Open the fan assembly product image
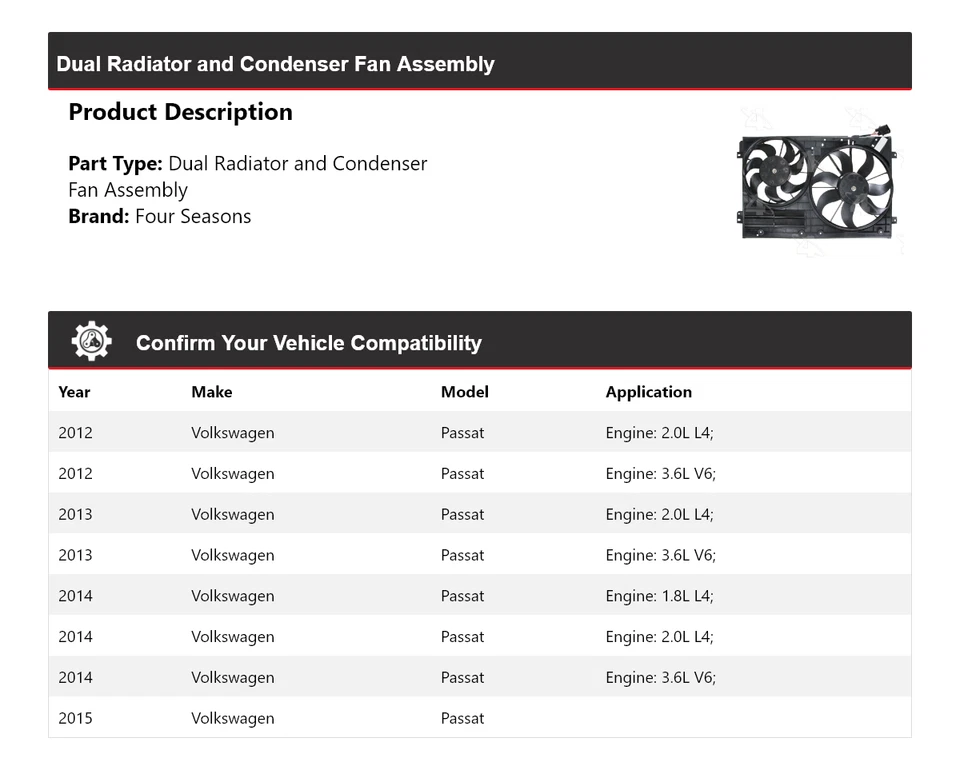The width and height of the screenshot is (960, 770). pos(817,184)
